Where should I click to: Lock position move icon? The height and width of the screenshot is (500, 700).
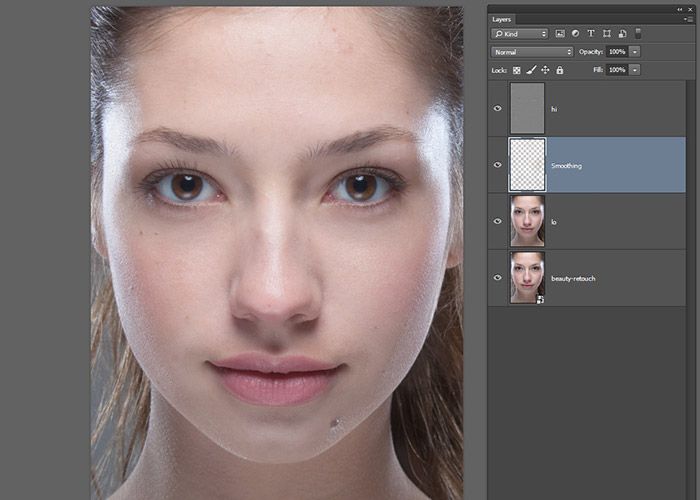(545, 70)
